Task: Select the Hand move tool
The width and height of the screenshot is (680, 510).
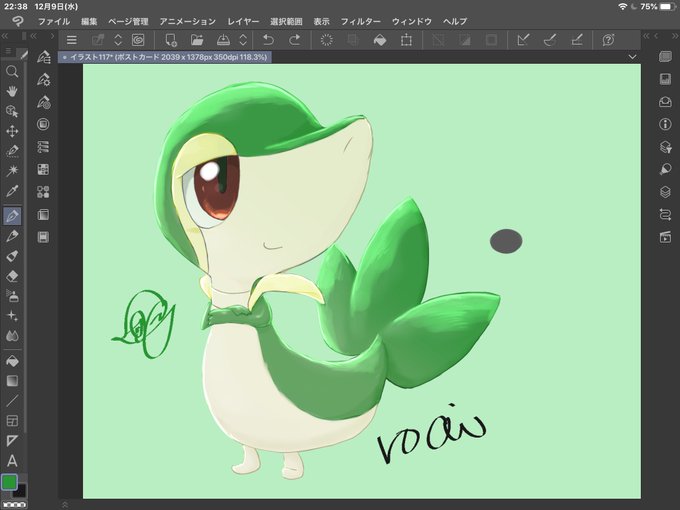Action: [12, 91]
